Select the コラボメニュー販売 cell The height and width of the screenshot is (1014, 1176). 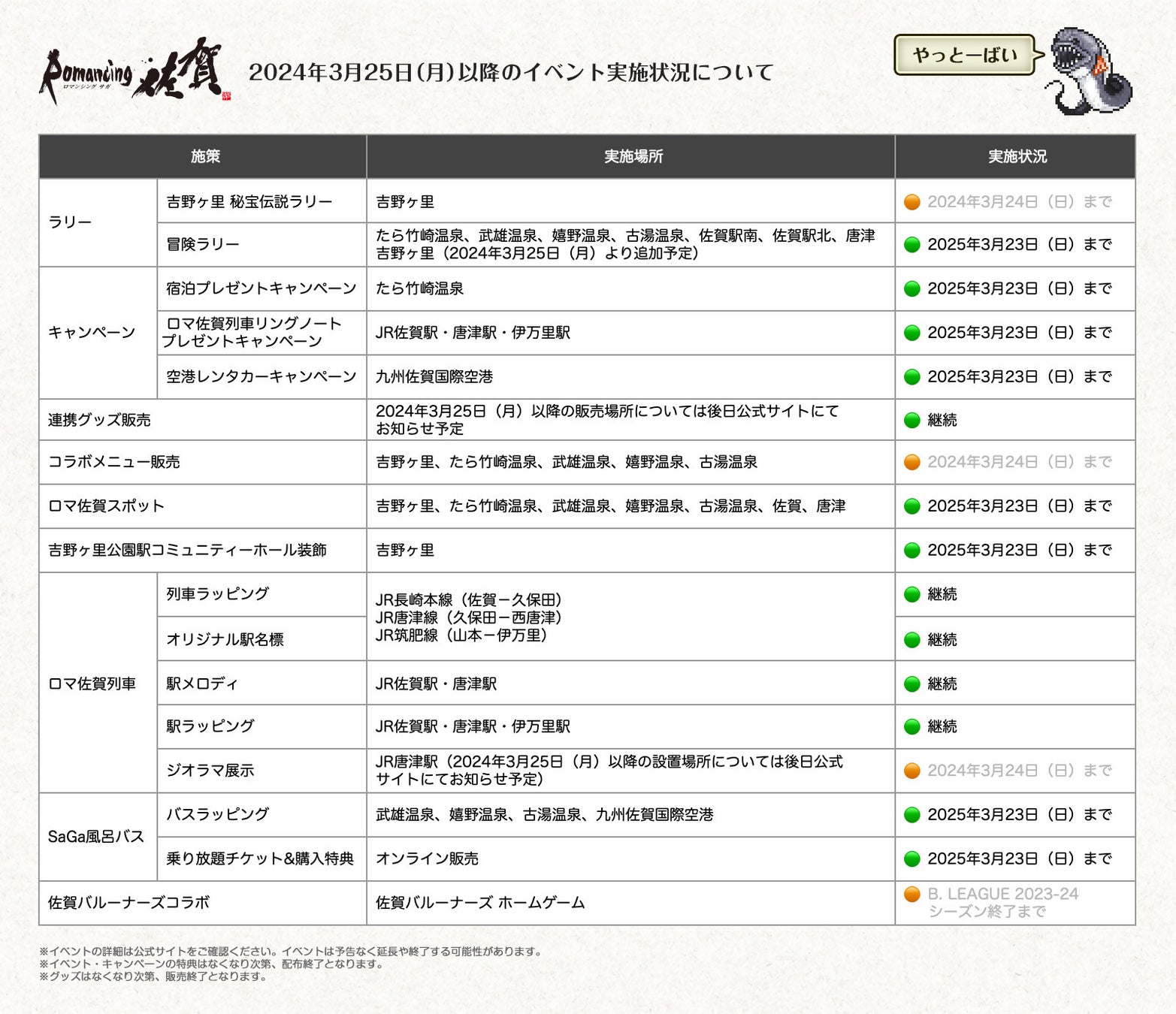[x=203, y=462]
